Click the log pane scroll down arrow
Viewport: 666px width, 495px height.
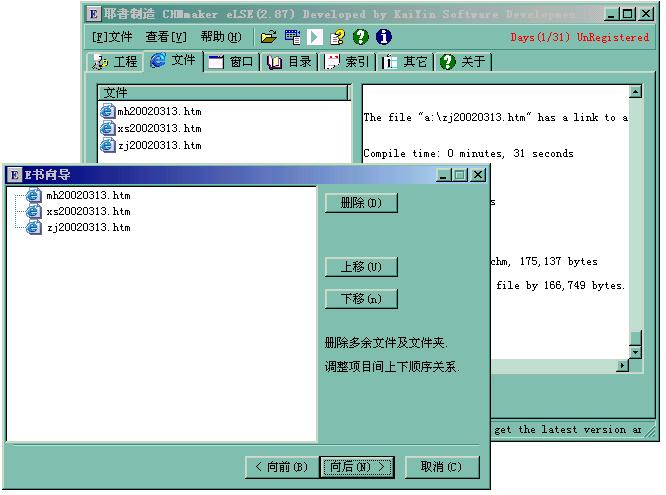pyautogui.click(x=635, y=351)
